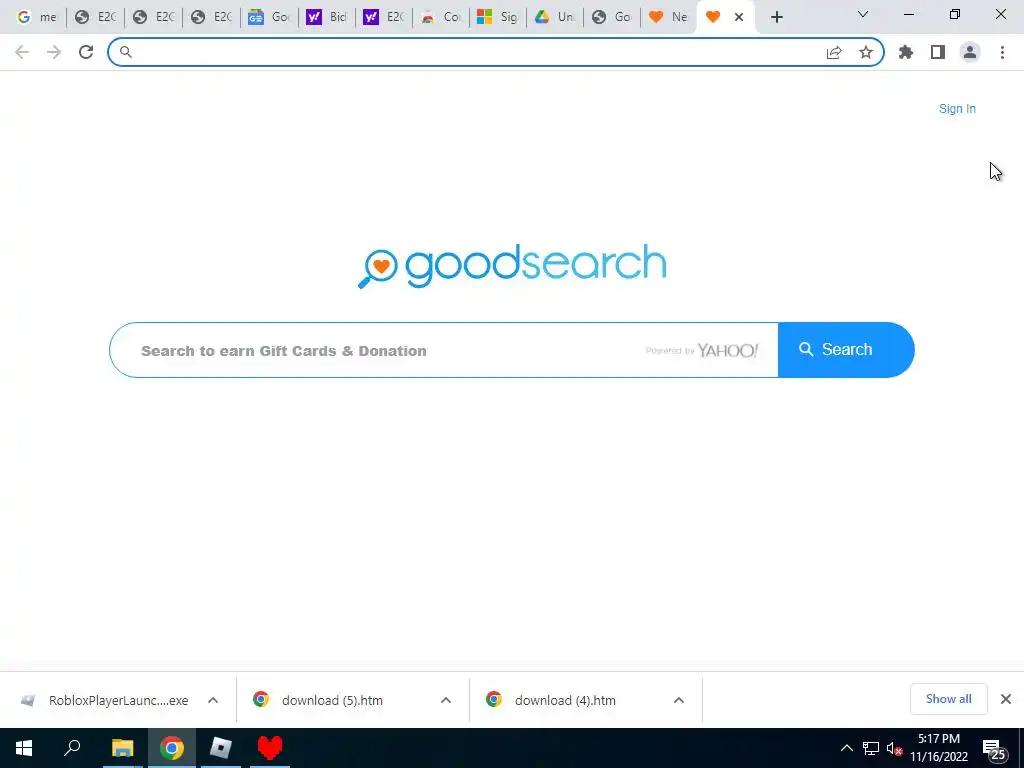
Task: Click Show all downloads button
Action: [x=948, y=699]
